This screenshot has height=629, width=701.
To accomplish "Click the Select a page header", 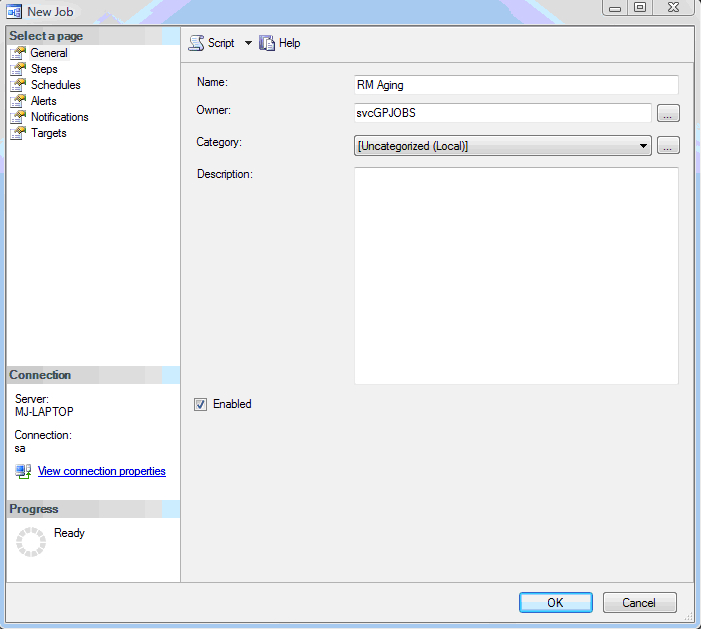I will (x=93, y=36).
